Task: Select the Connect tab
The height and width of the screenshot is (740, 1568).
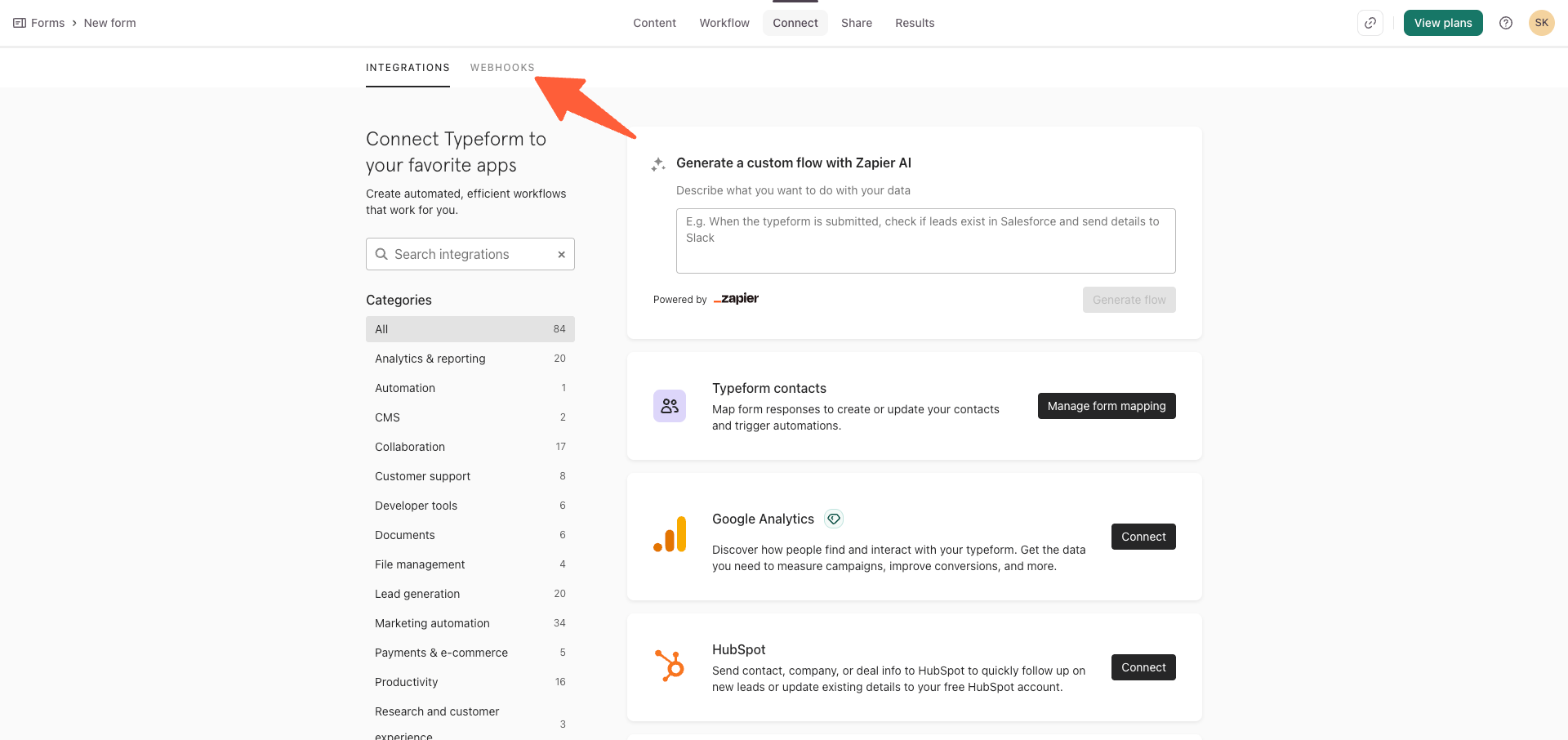Action: [795, 23]
